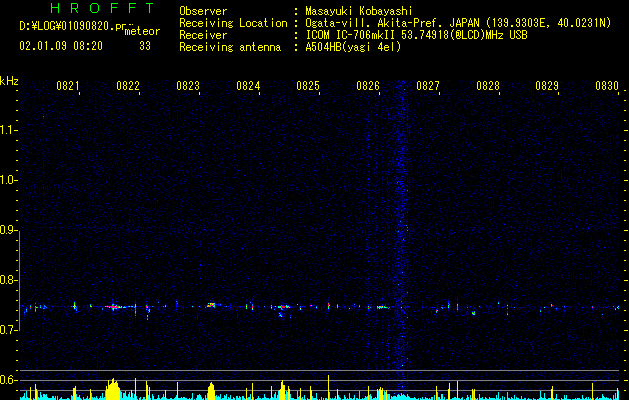Select receiver text ICOM IC-706mkII
This screenshot has height=400, width=629.
tap(351, 35)
